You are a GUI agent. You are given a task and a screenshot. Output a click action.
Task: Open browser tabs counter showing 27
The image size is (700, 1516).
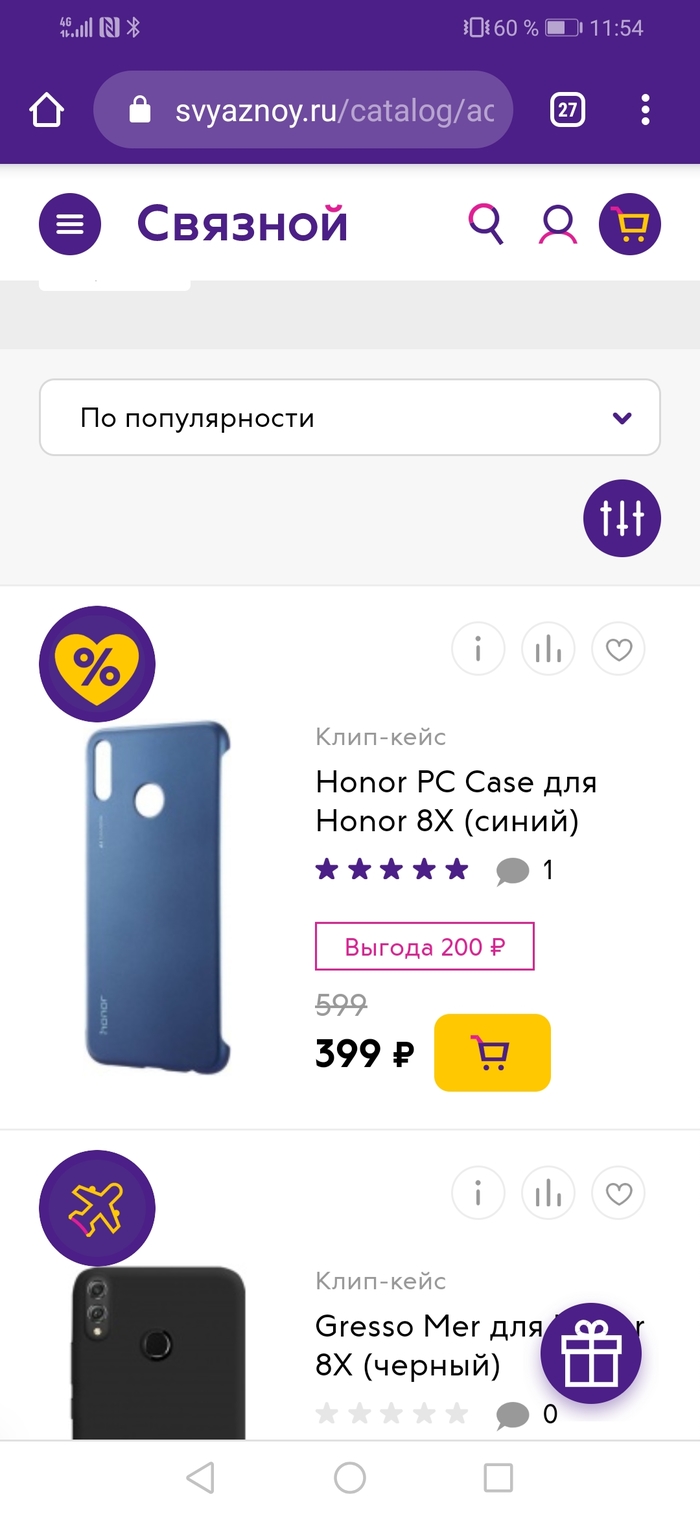pyautogui.click(x=568, y=109)
